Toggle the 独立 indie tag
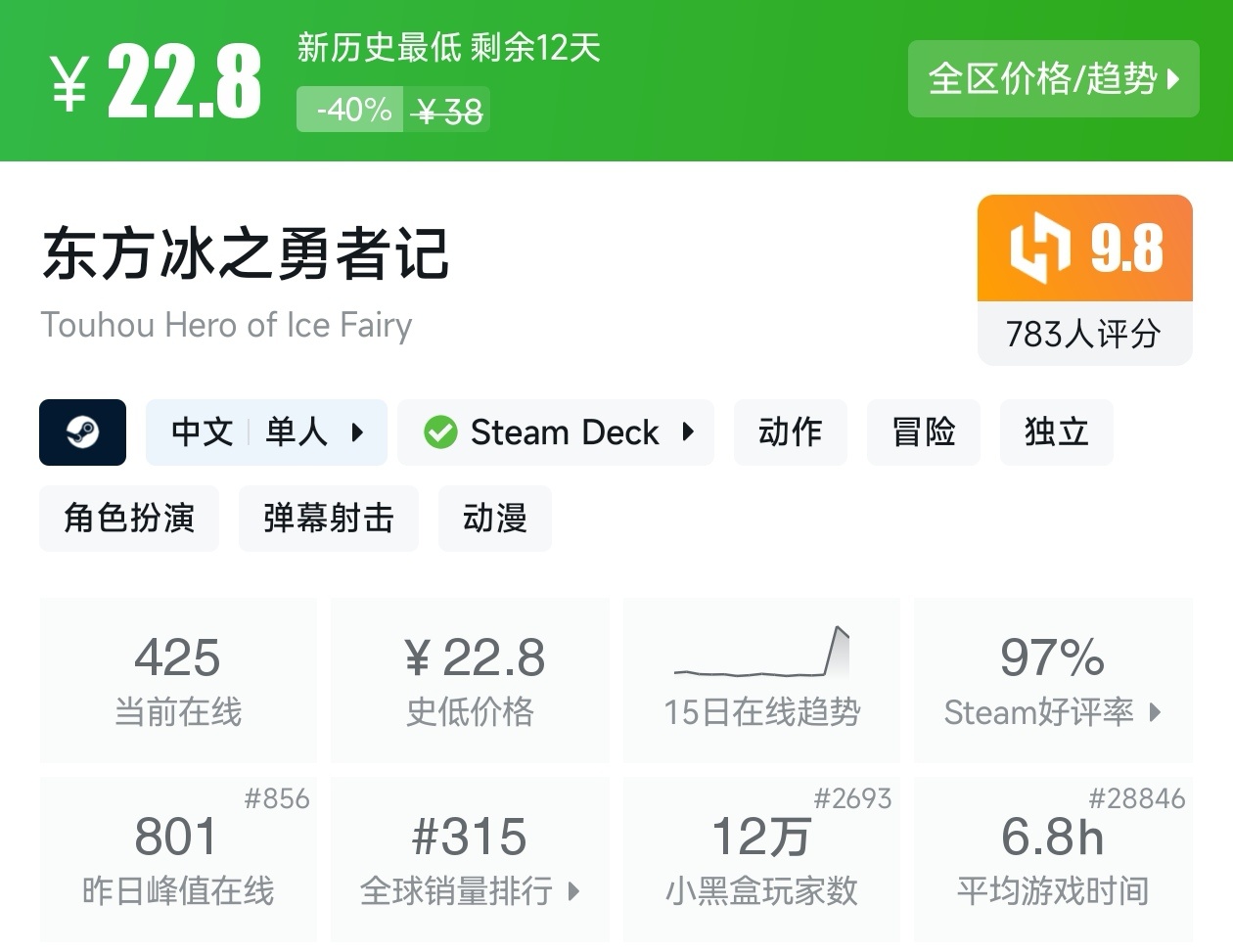Image resolution: width=1233 pixels, height=952 pixels. [1056, 431]
